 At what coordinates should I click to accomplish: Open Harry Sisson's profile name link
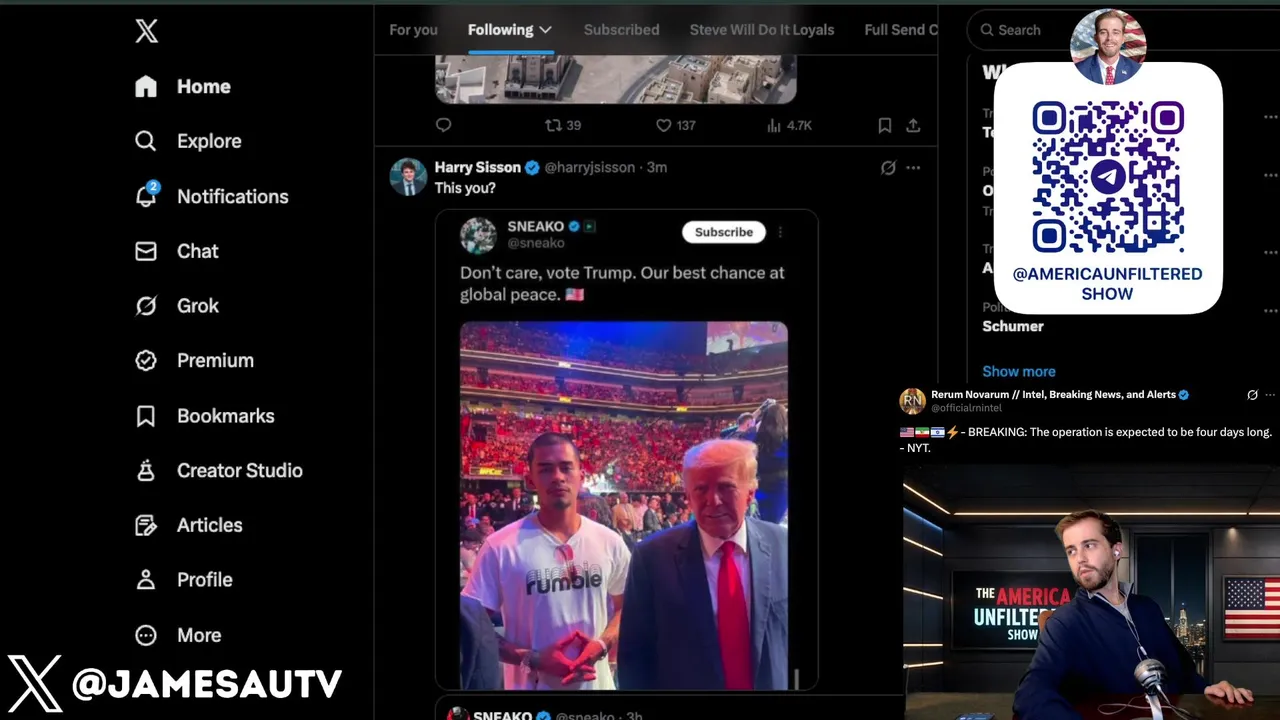478,167
